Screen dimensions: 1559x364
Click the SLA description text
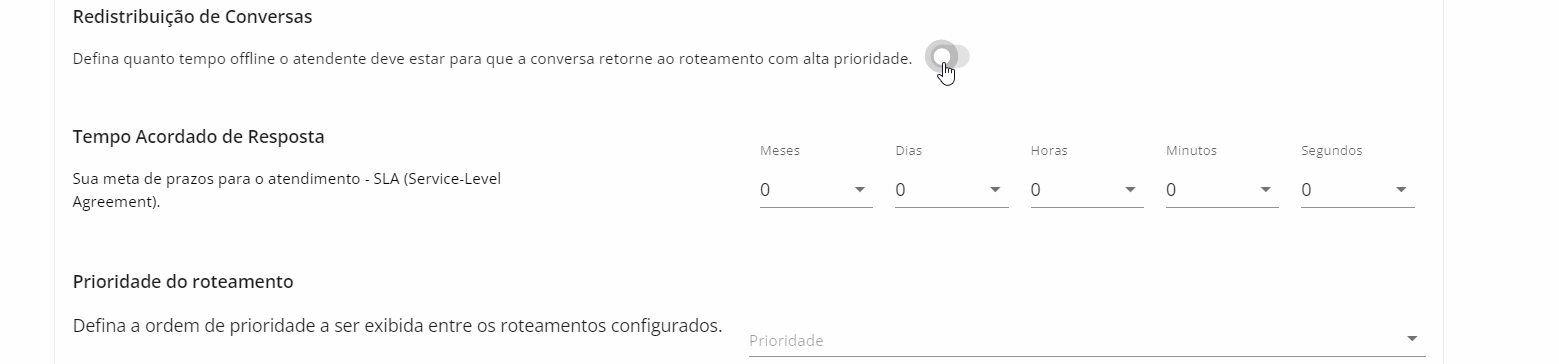coord(287,190)
